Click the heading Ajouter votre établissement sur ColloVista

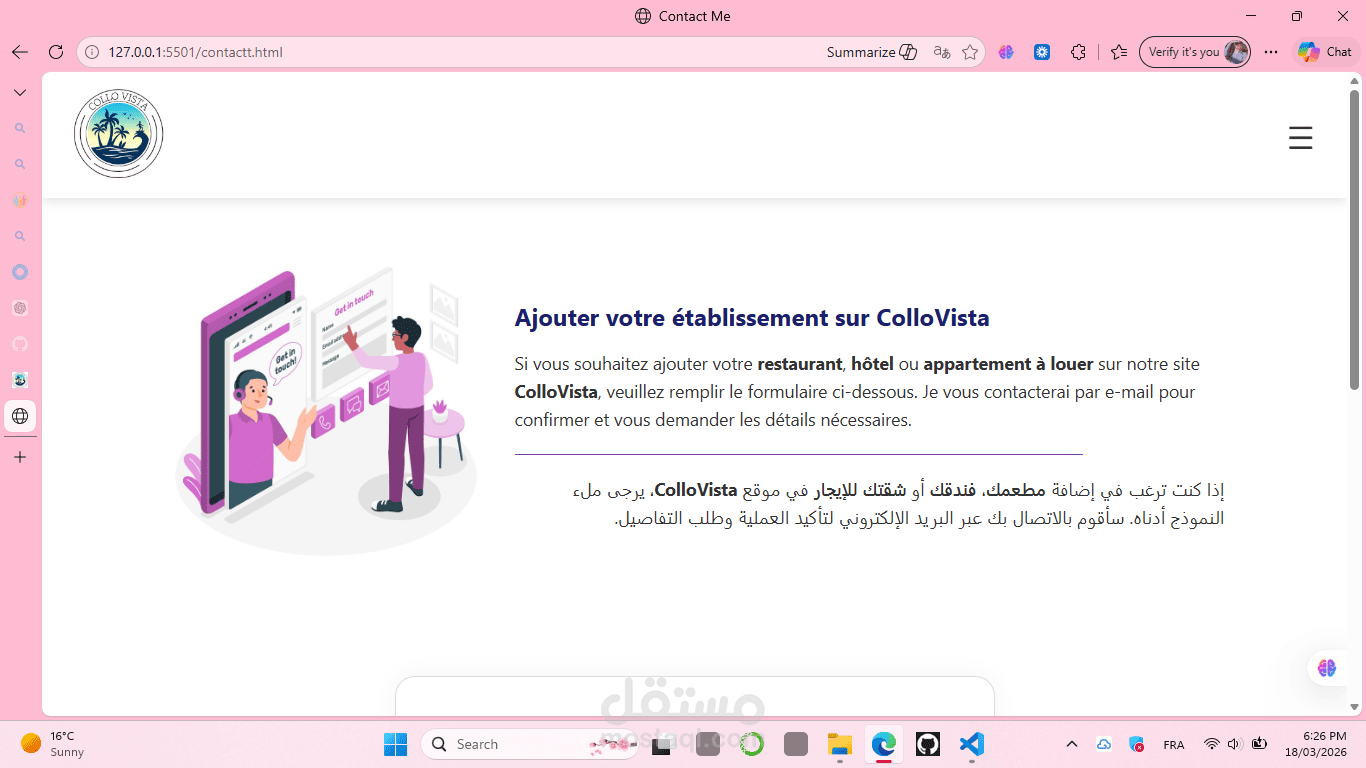[752, 318]
